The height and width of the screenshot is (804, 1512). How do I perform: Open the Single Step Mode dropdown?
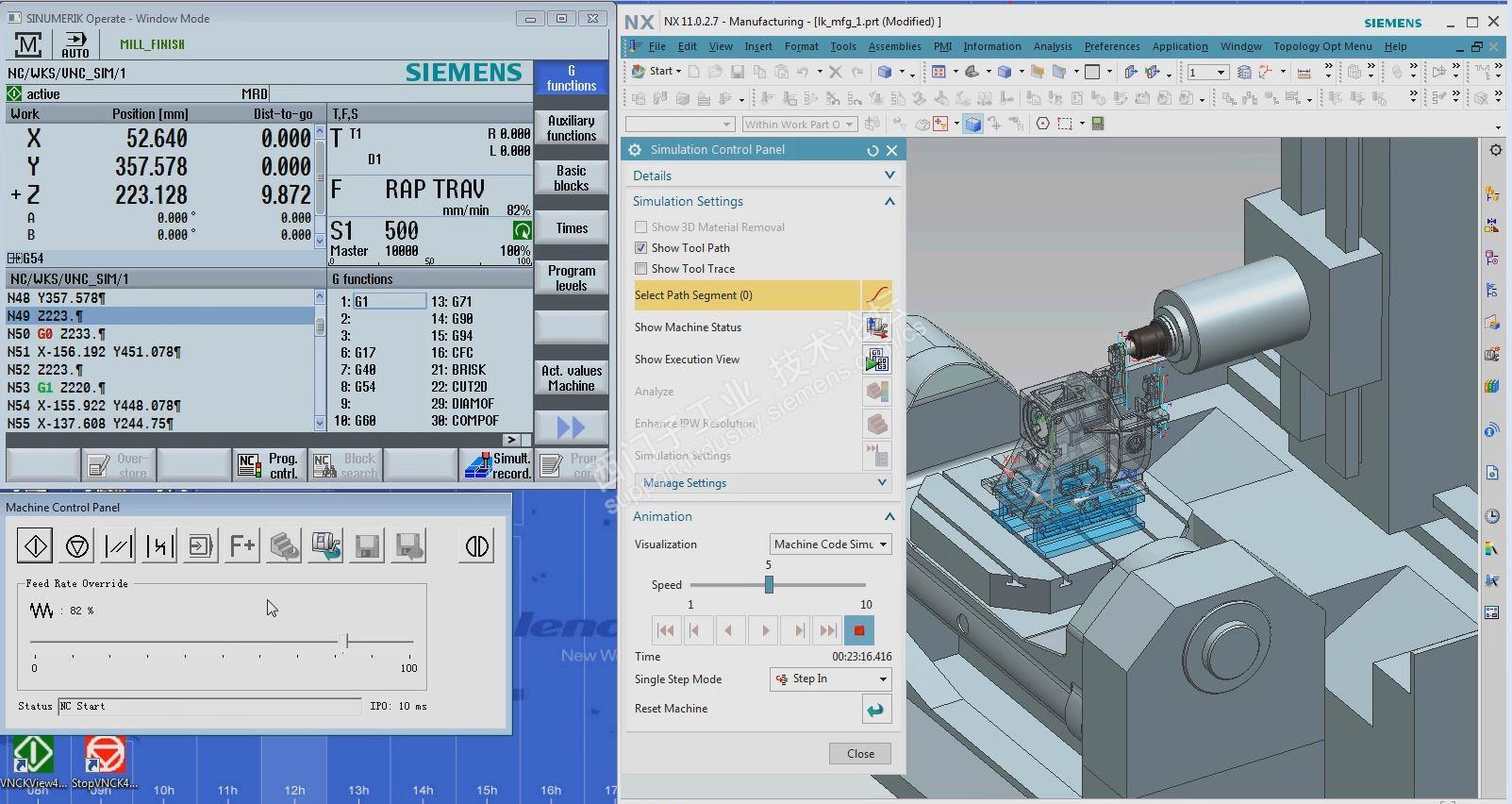coord(830,679)
